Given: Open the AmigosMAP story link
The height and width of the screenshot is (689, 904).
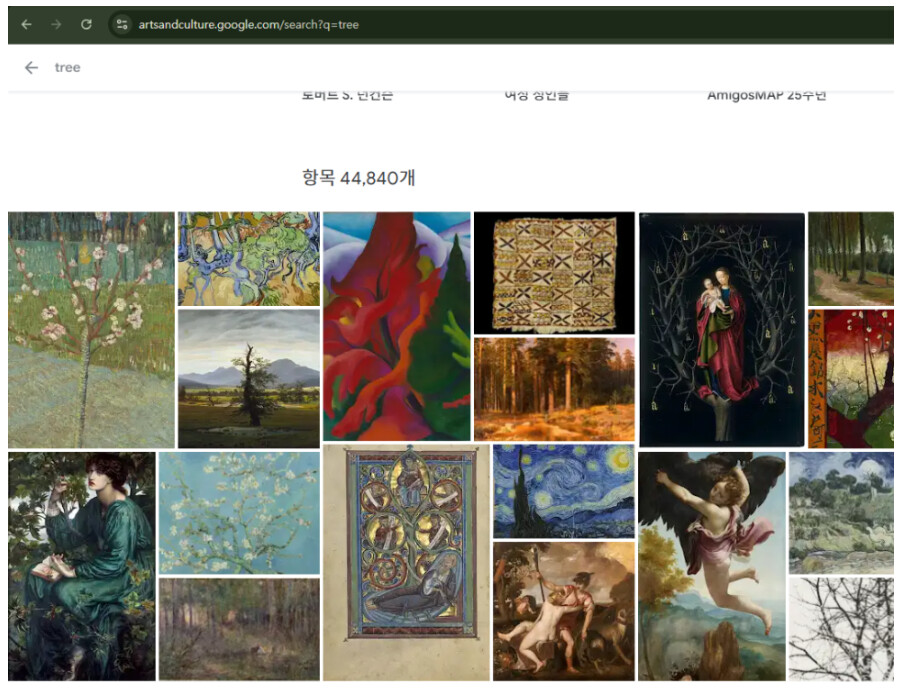Looking at the screenshot, I should click(766, 95).
